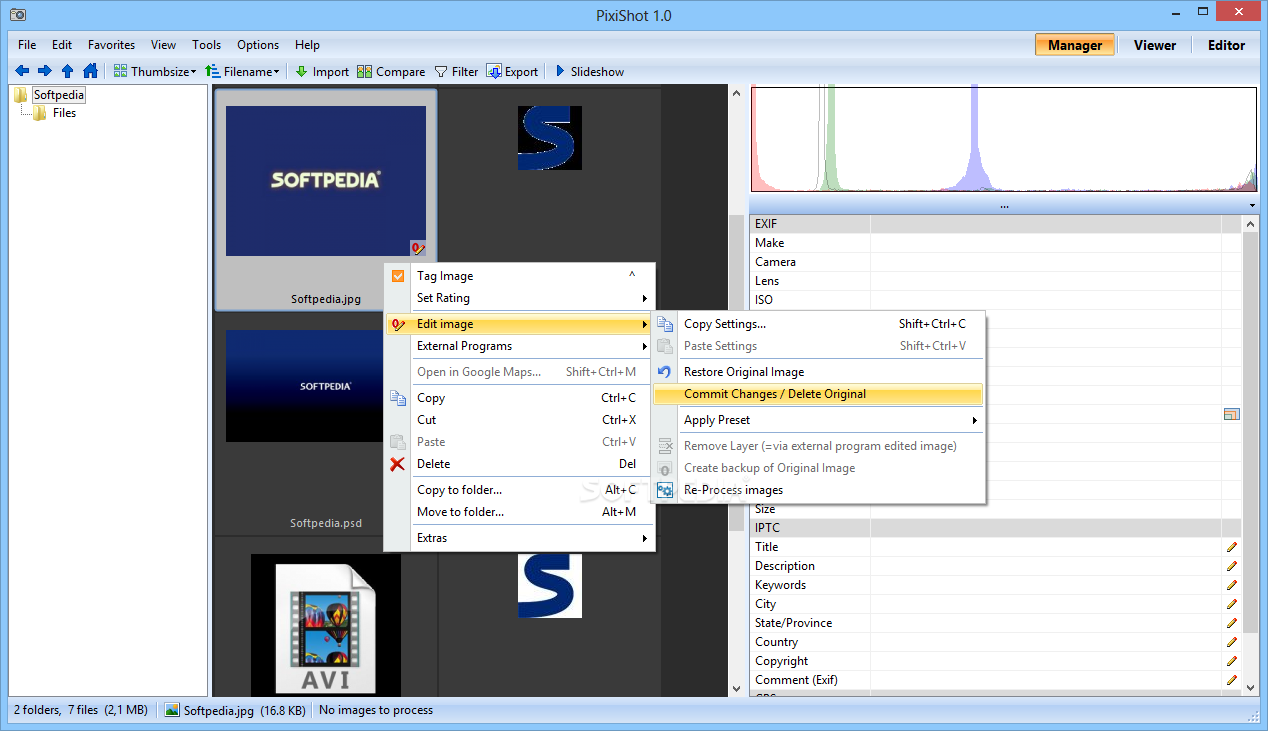Open the Help menu
The image size is (1268, 731).
(x=307, y=45)
